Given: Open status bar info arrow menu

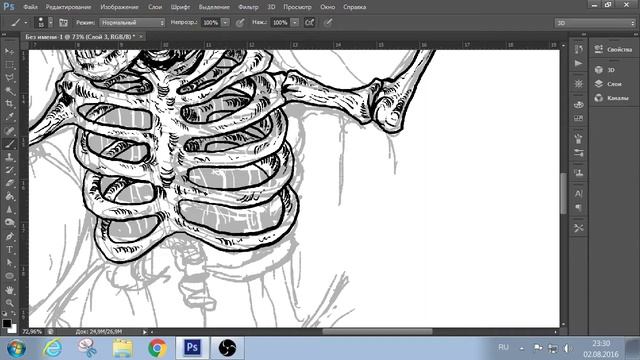Looking at the screenshot, I should tap(144, 332).
